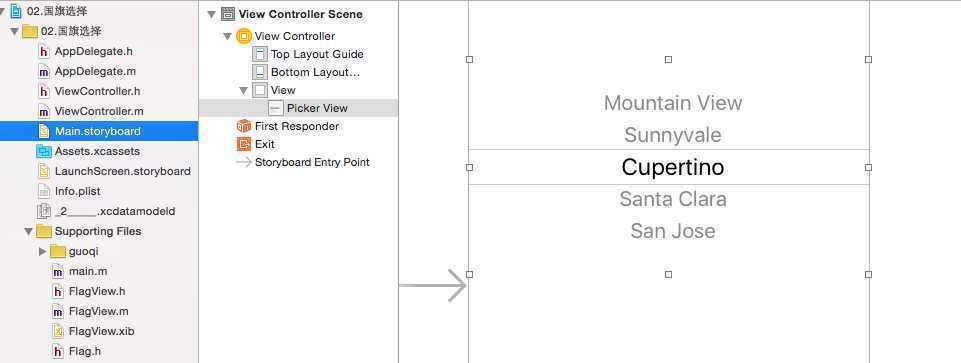Click the First Responder cube icon
The image size is (961, 363).
tap(244, 126)
